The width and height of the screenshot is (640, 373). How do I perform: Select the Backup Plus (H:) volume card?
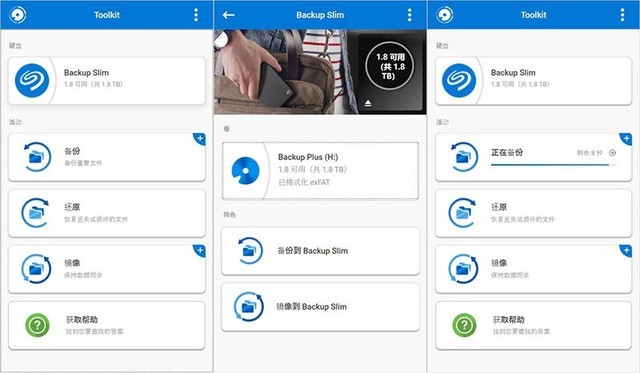tap(320, 171)
